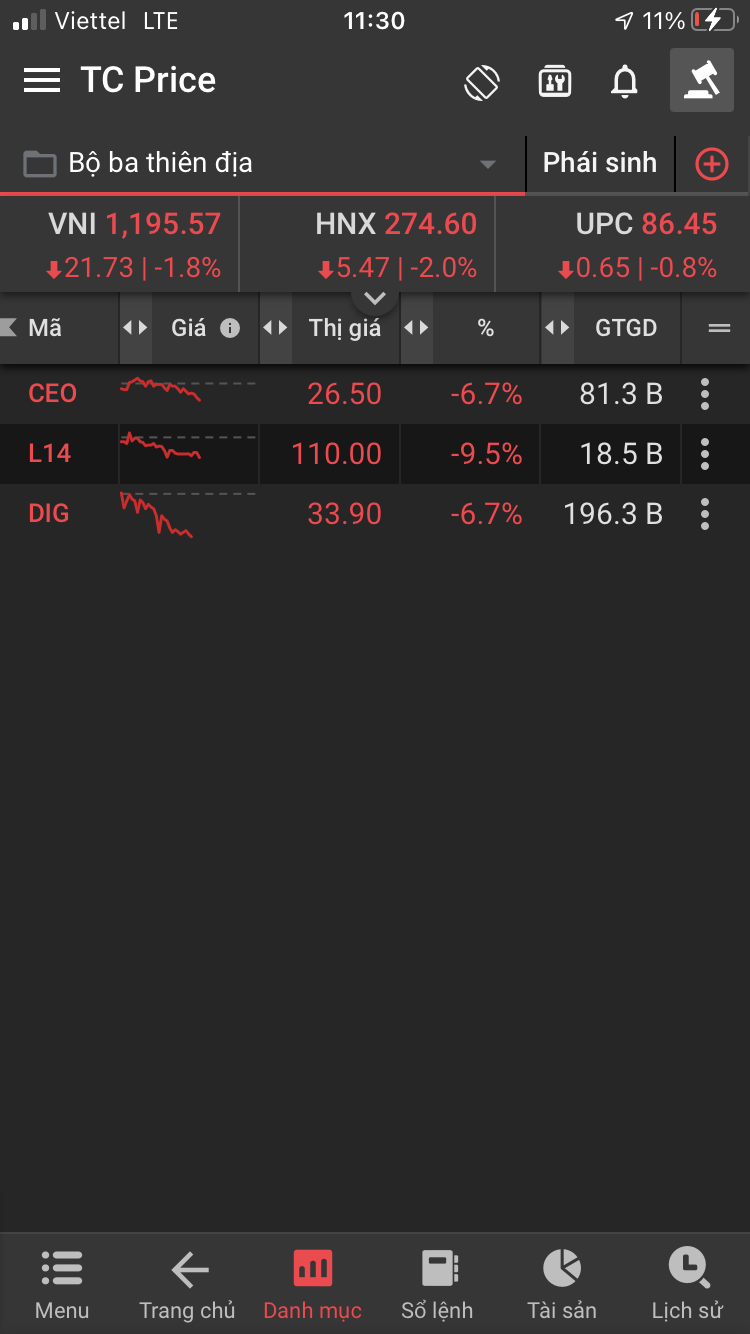Toggle the arrows beside the Giá column
This screenshot has height=1334, width=750.
[135, 328]
